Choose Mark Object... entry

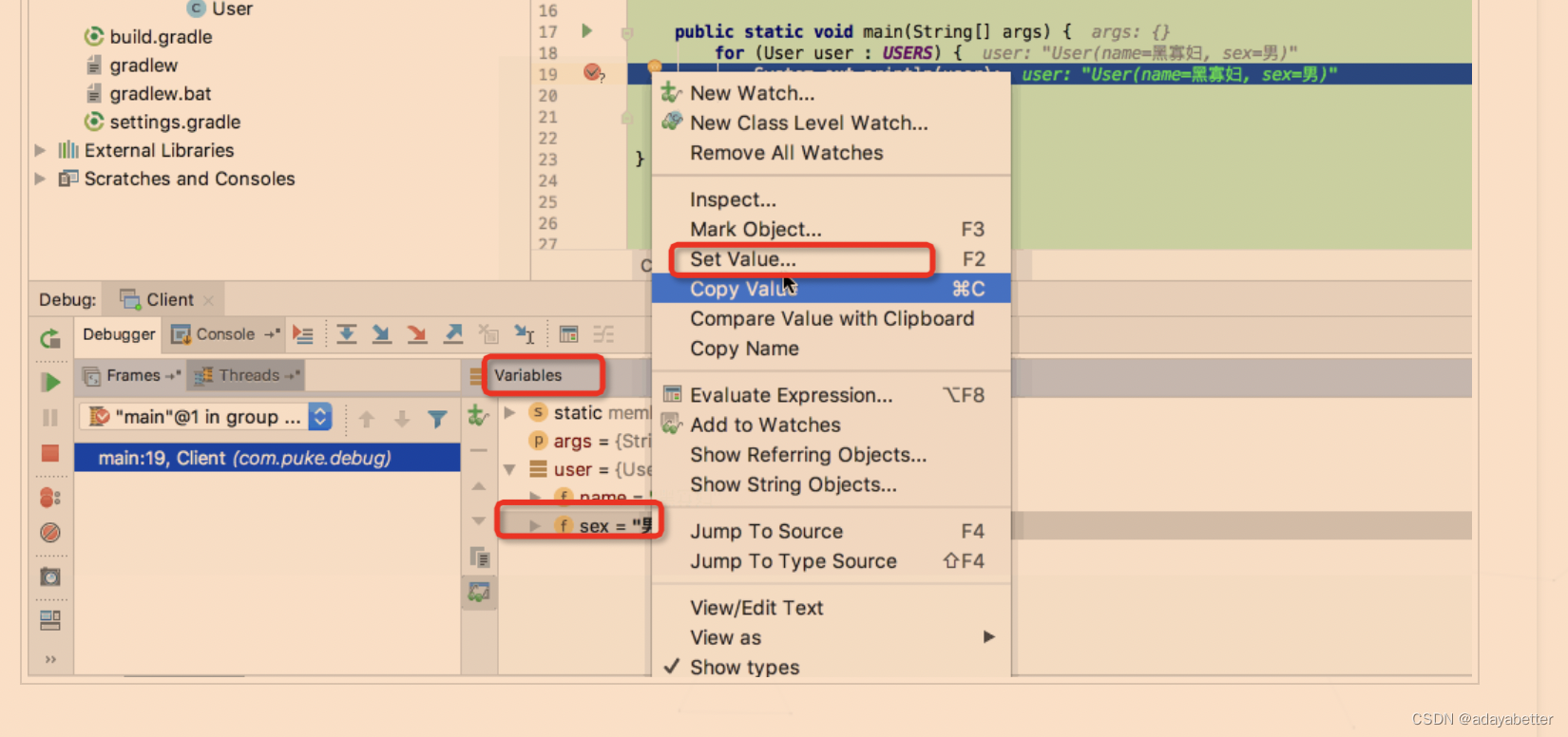(x=831, y=229)
